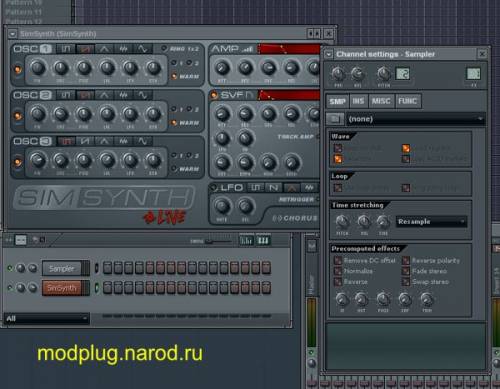
Task: Enable Normalize checkbox
Action: pos(338,271)
